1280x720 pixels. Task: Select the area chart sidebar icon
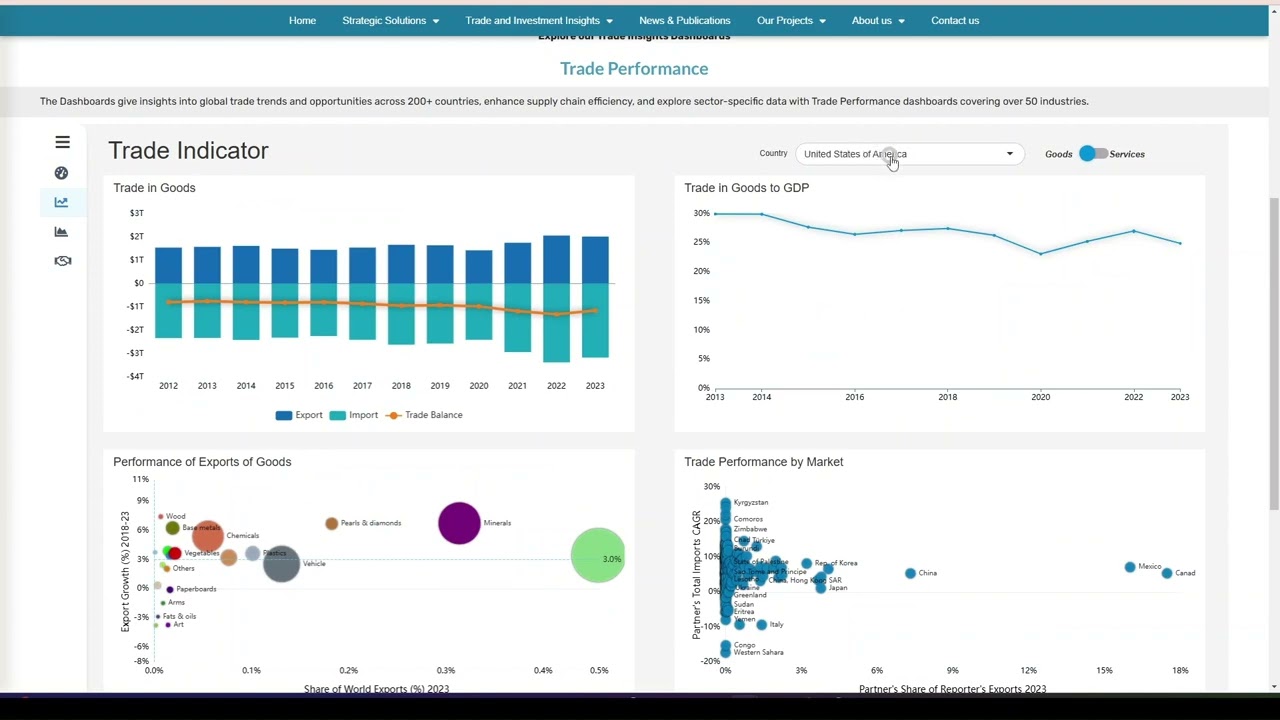(x=62, y=232)
